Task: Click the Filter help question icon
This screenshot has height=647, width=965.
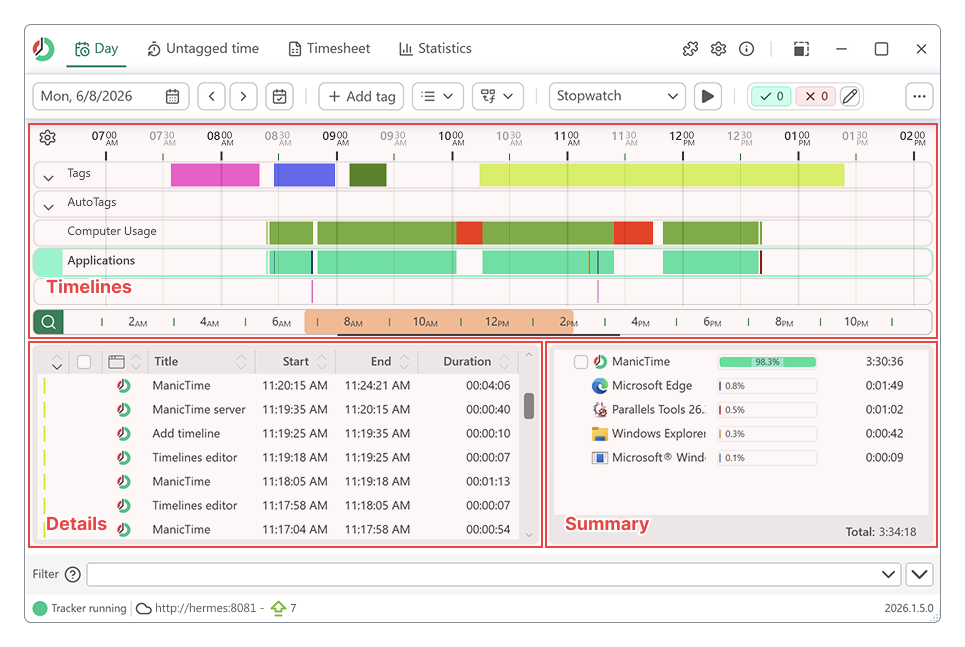Action: point(73,574)
